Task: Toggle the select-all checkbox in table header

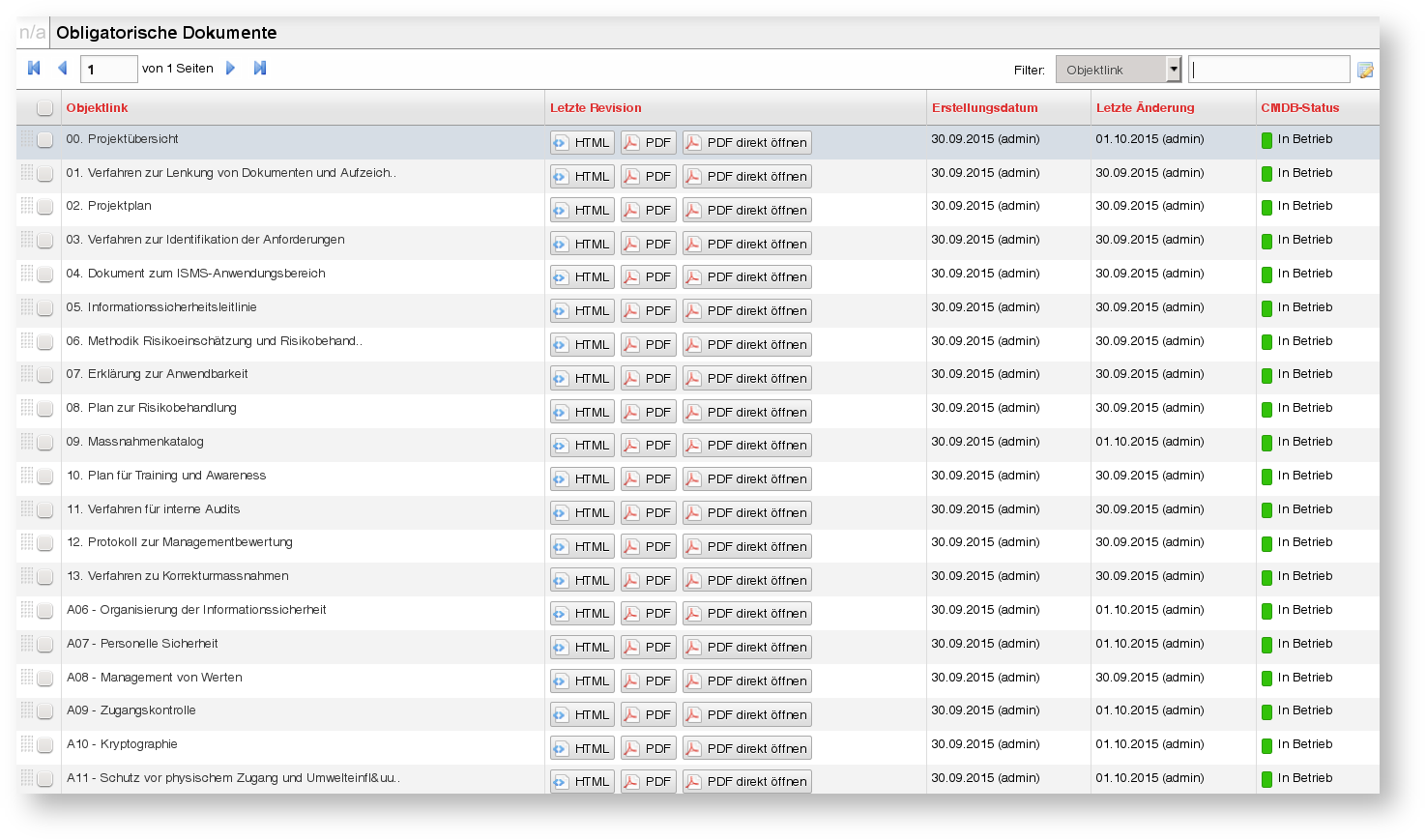Action: tap(44, 107)
